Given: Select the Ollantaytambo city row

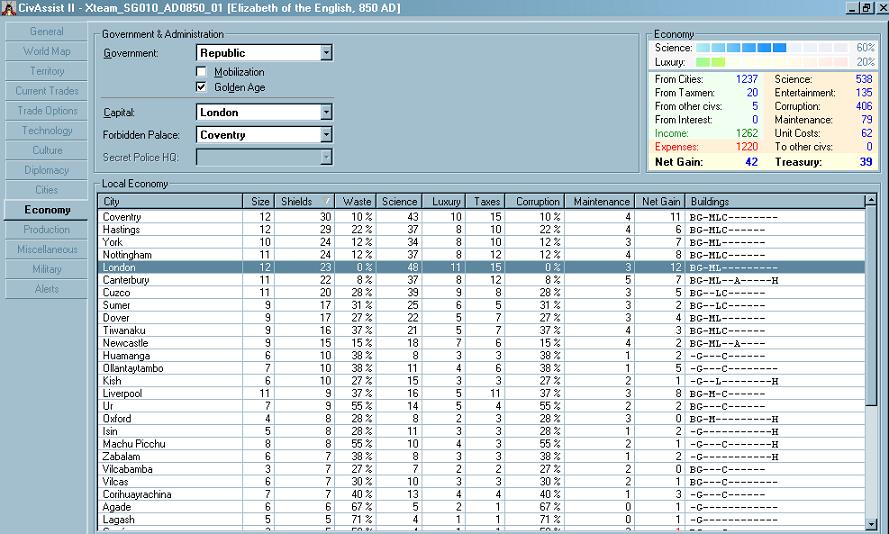Looking at the screenshot, I should click(x=481, y=368).
